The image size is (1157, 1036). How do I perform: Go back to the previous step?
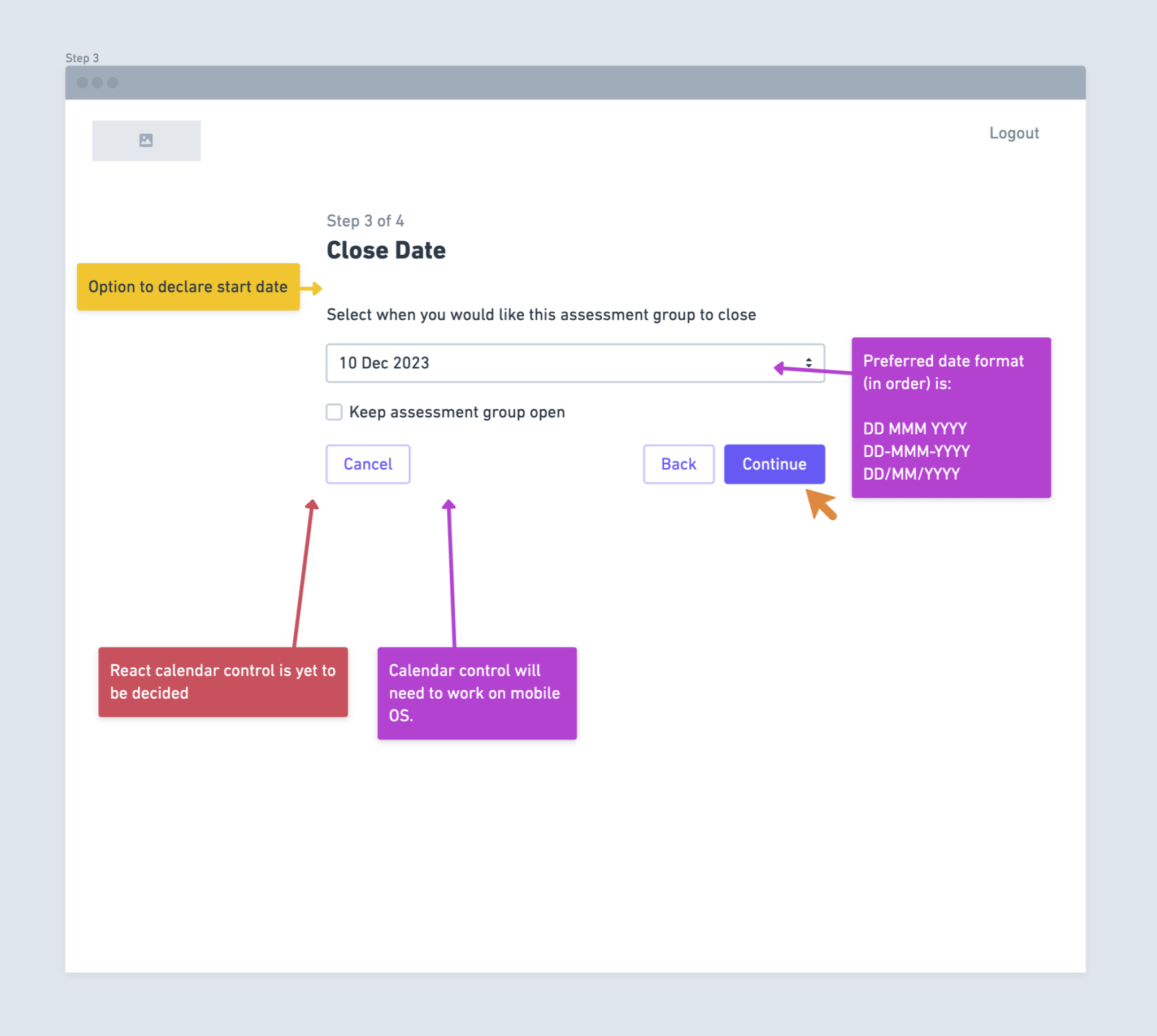point(678,464)
